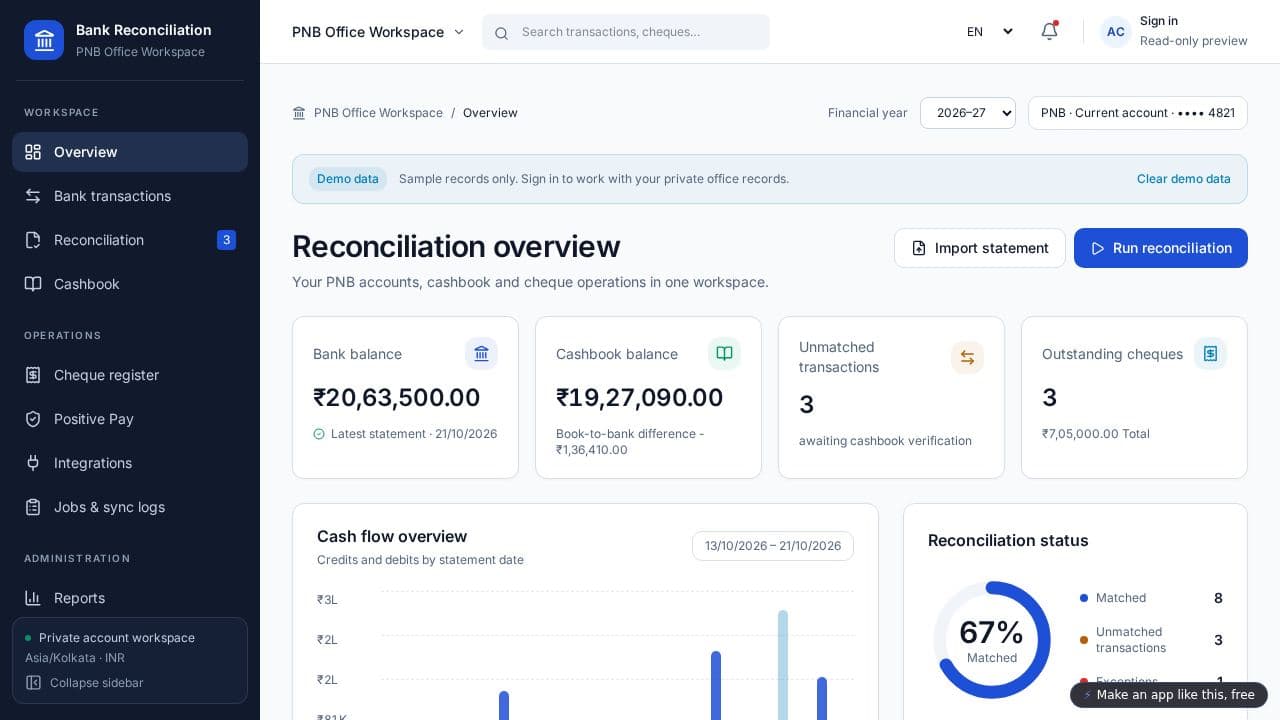
Task: Click the breadcrumb bank building icon
Action: tap(299, 113)
